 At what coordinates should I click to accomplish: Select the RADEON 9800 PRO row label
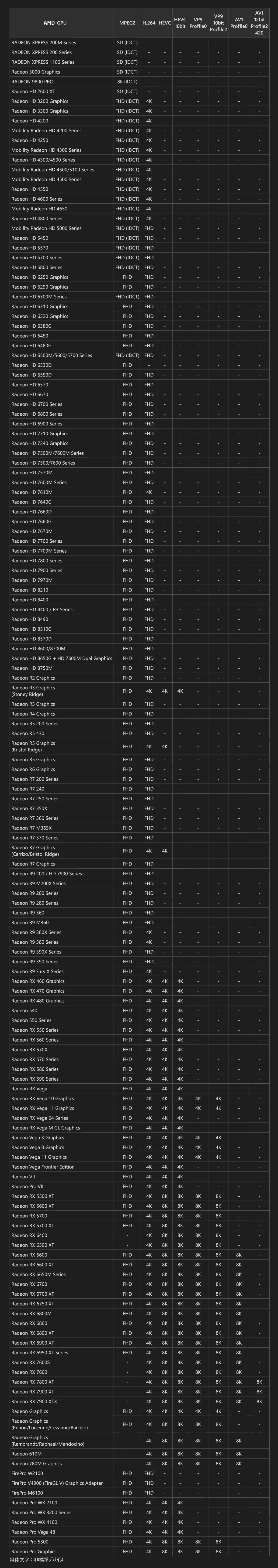pos(32,82)
